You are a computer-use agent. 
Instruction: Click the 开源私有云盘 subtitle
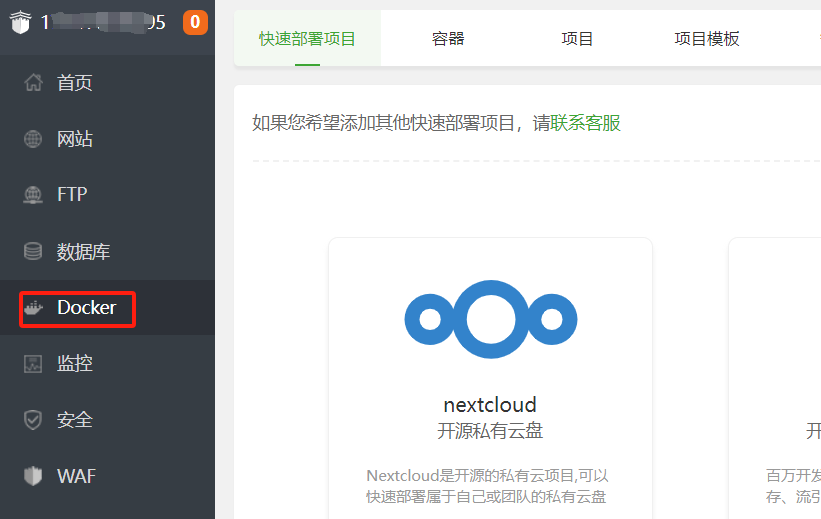(x=490, y=431)
